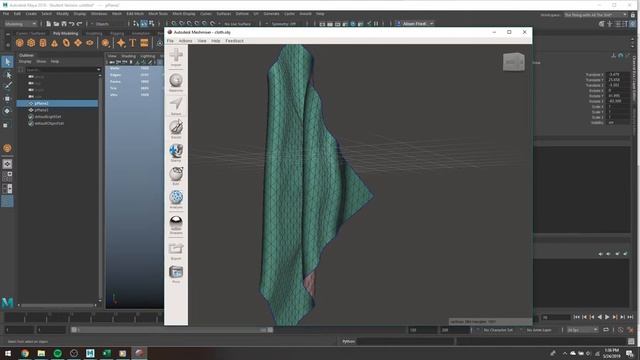640x360 pixels.
Task: Toggle the channel box icon at top right
Action: [633, 24]
